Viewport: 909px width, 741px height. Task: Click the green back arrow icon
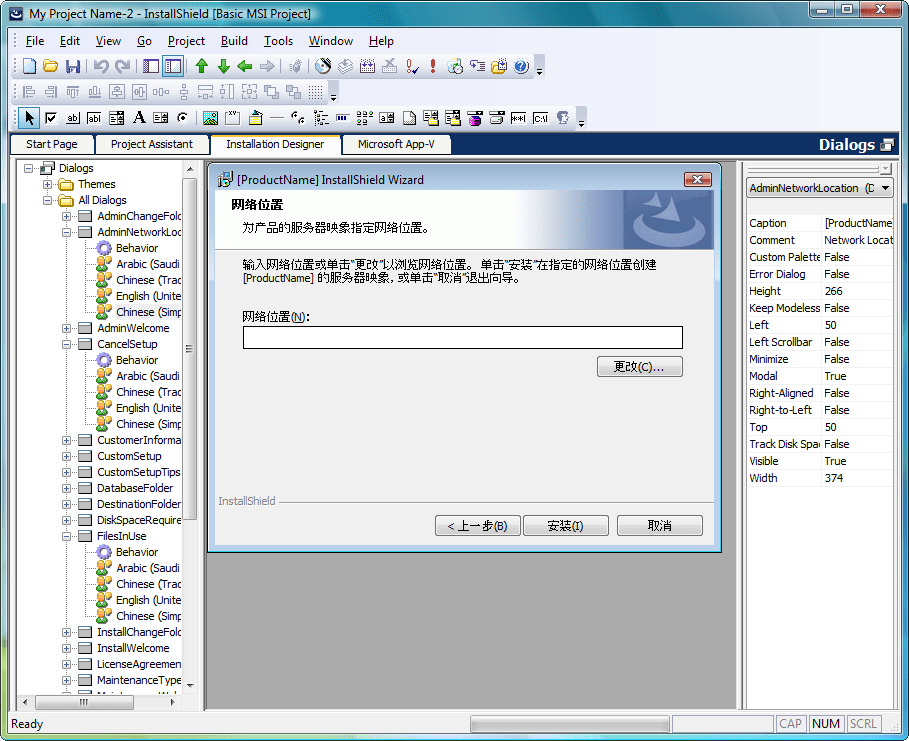[245, 66]
